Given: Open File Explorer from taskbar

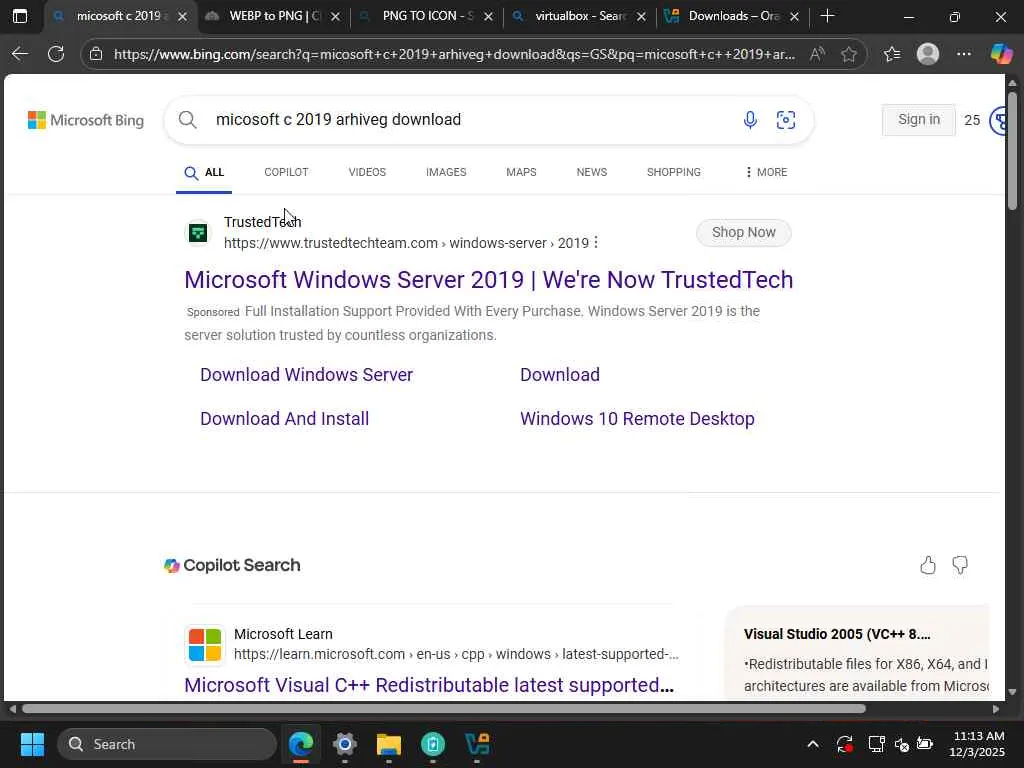Looking at the screenshot, I should point(389,744).
